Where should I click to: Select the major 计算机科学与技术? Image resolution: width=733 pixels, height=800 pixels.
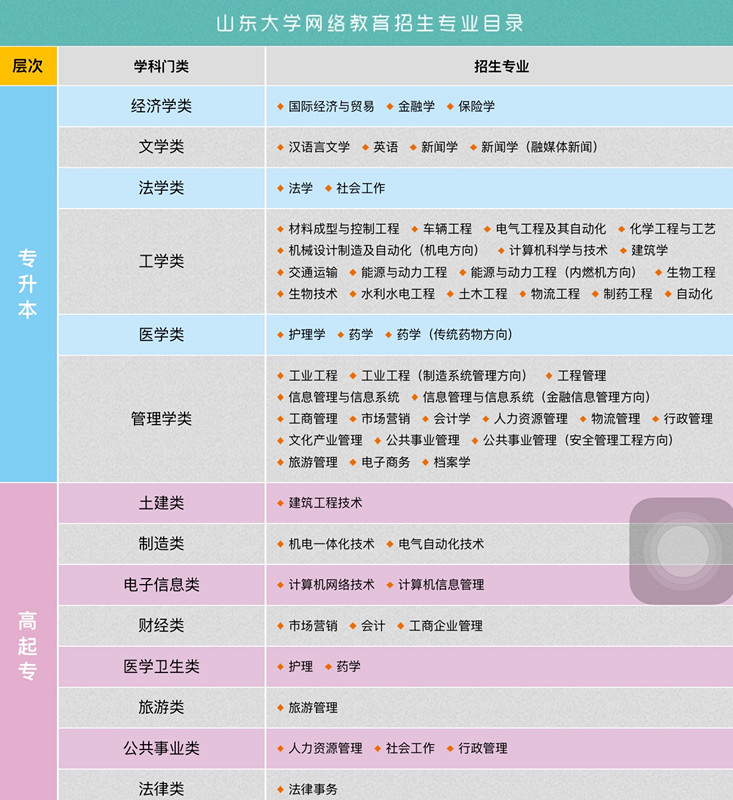(x=558, y=250)
